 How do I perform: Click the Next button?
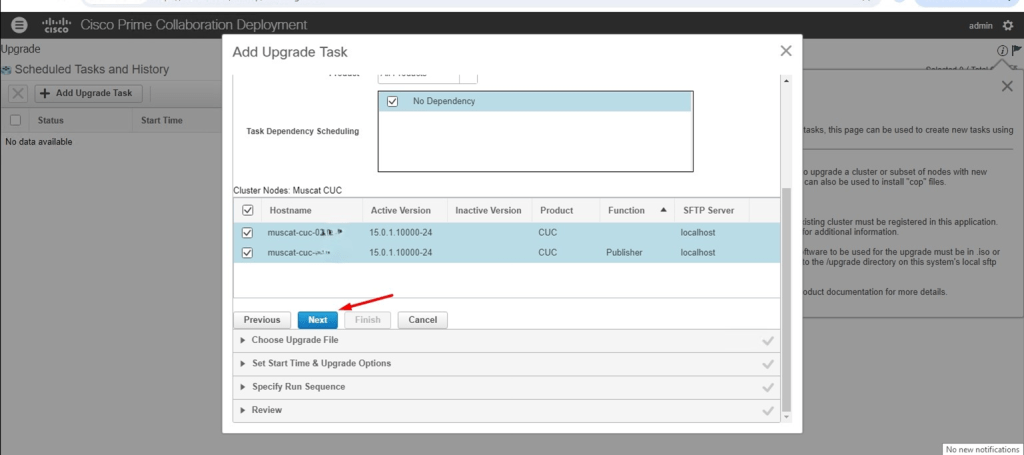pyautogui.click(x=317, y=320)
